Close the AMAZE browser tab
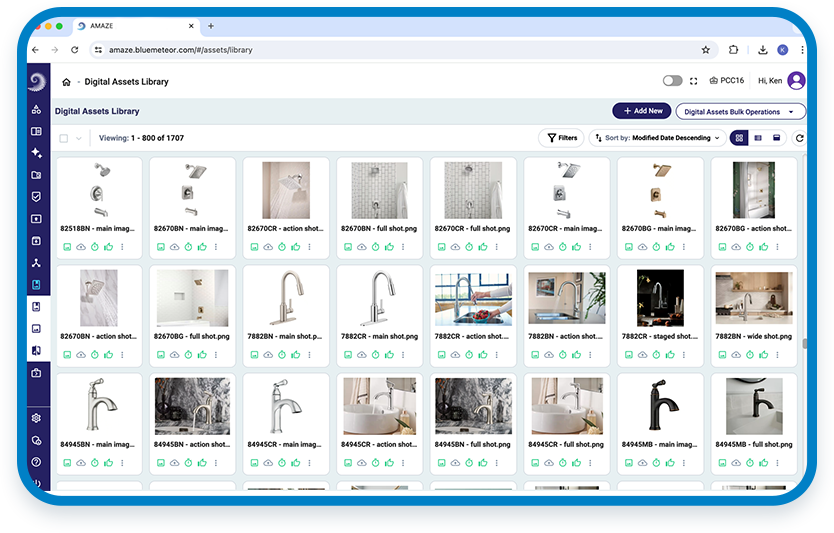Viewport: 834px width, 533px height. pyautogui.click(x=191, y=26)
